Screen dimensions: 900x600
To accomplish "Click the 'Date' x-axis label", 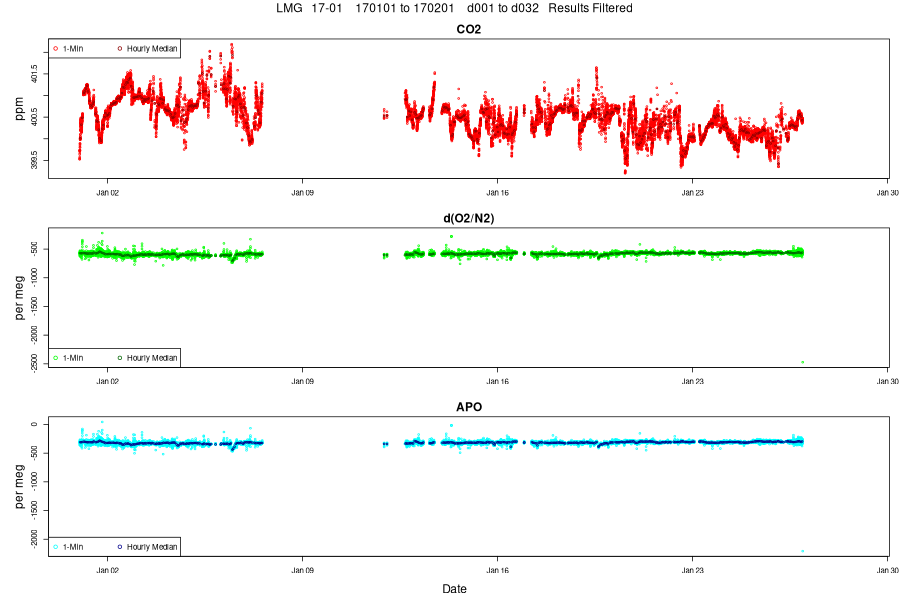I will pos(454,589).
